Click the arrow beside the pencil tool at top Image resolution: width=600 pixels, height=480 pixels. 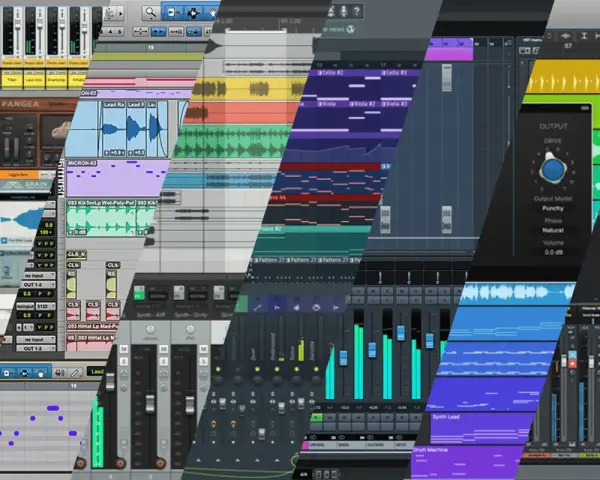(121, 14)
